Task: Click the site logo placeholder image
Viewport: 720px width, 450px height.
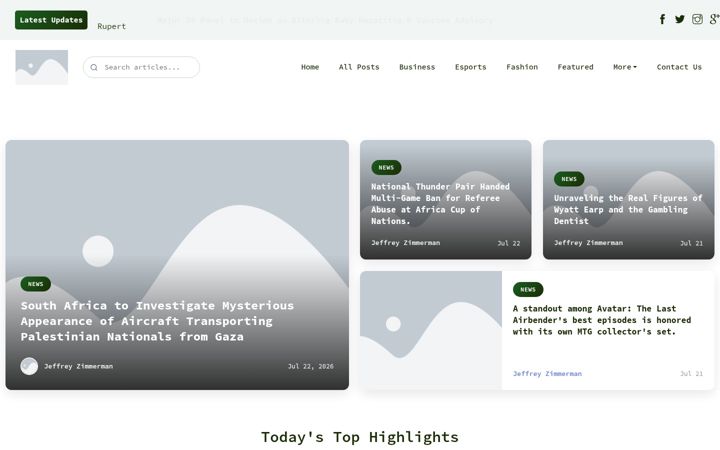Action: pyautogui.click(x=42, y=67)
